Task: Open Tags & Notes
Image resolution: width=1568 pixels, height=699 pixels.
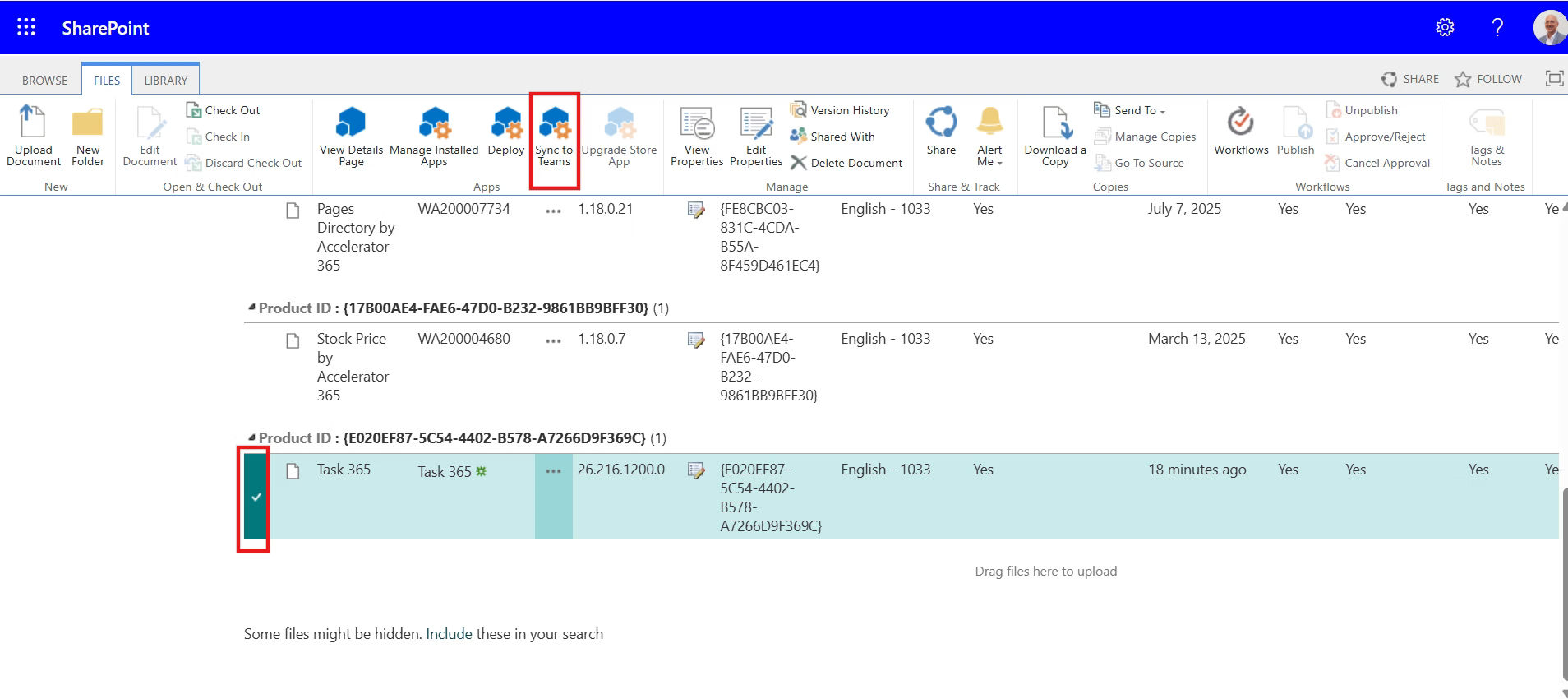Action: (x=1487, y=136)
